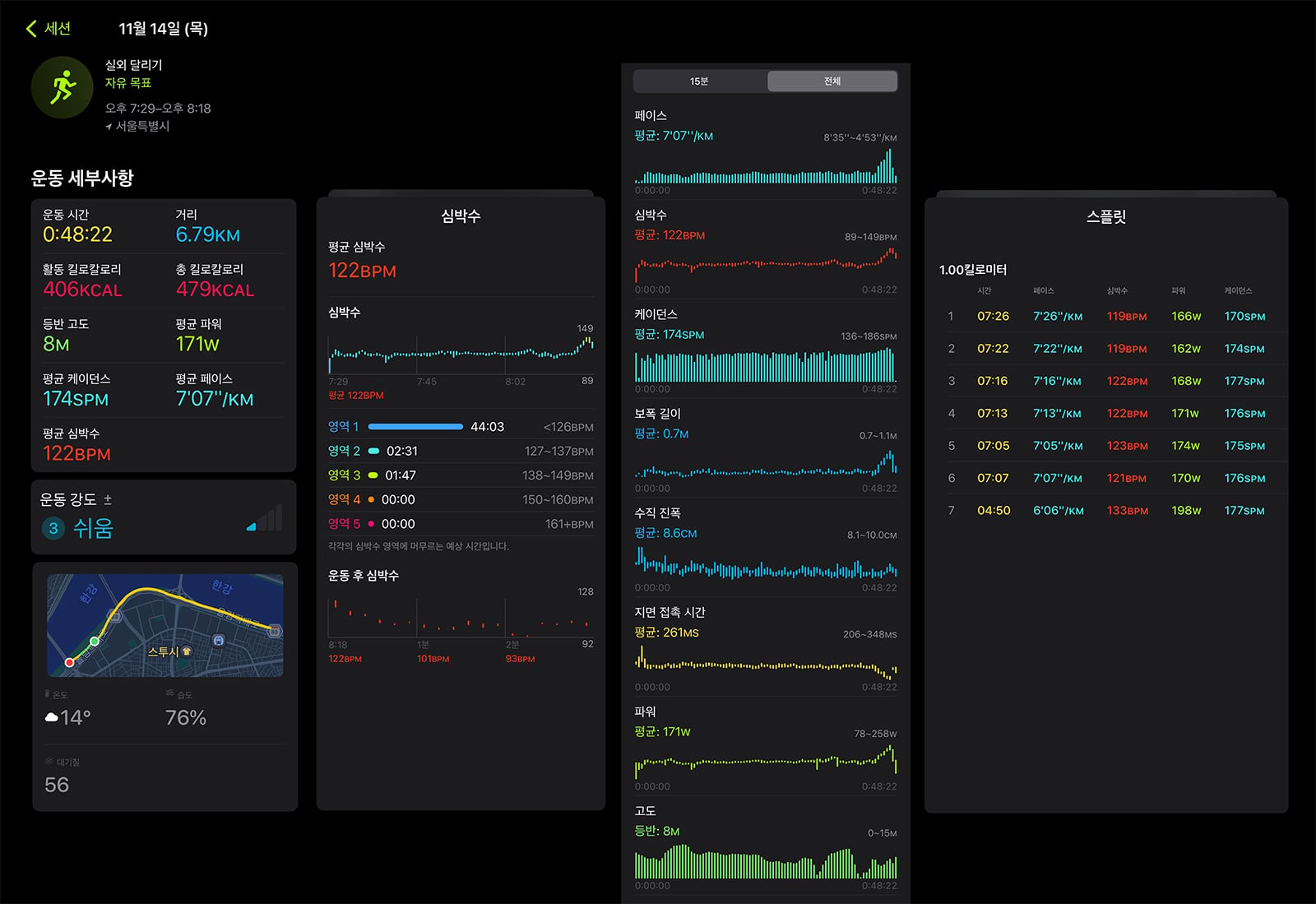Expand the 운동 강도 쉬움 card

click(x=164, y=517)
